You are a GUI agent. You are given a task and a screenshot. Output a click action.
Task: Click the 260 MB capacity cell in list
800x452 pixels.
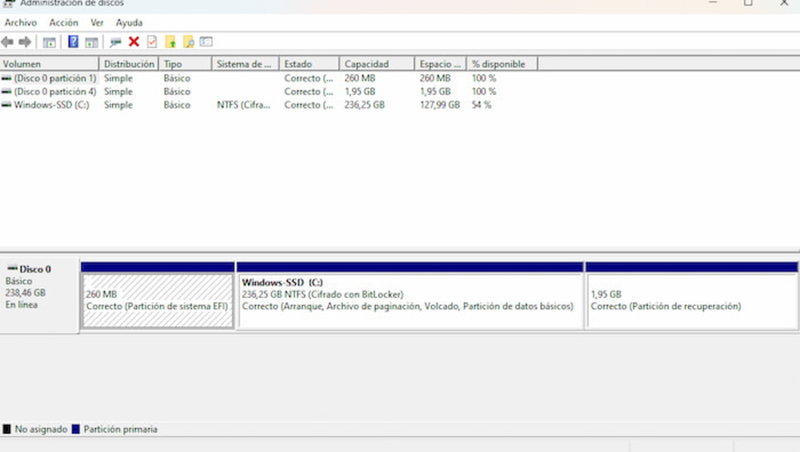click(x=360, y=78)
